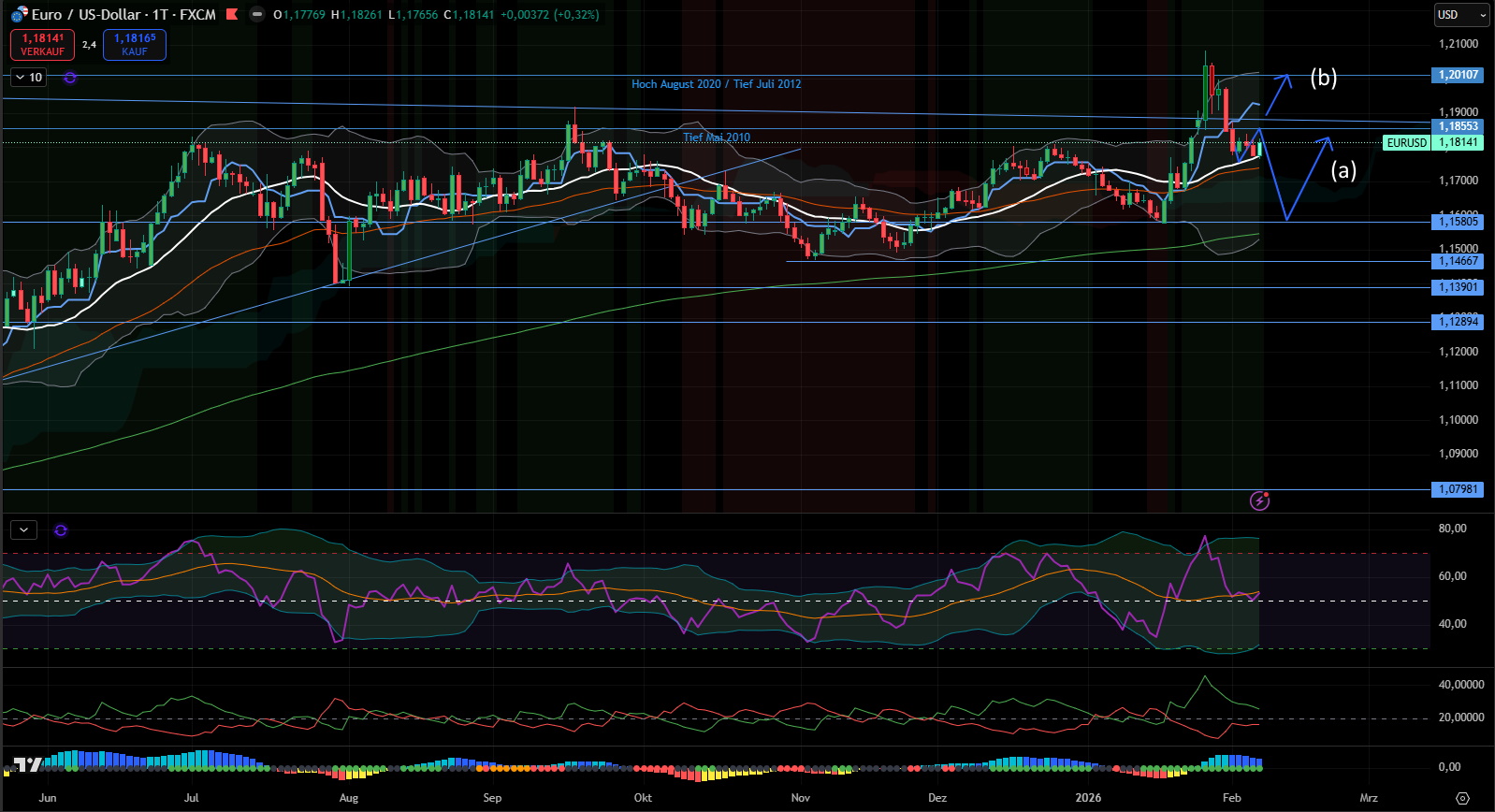This screenshot has height=812, width=1495.
Task: Select the 1,20107 price level label
Action: tap(1458, 75)
